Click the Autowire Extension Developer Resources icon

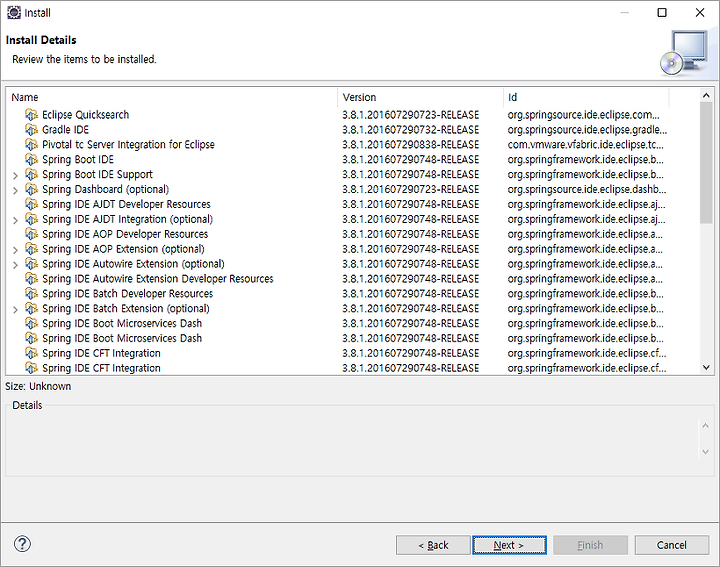31,279
